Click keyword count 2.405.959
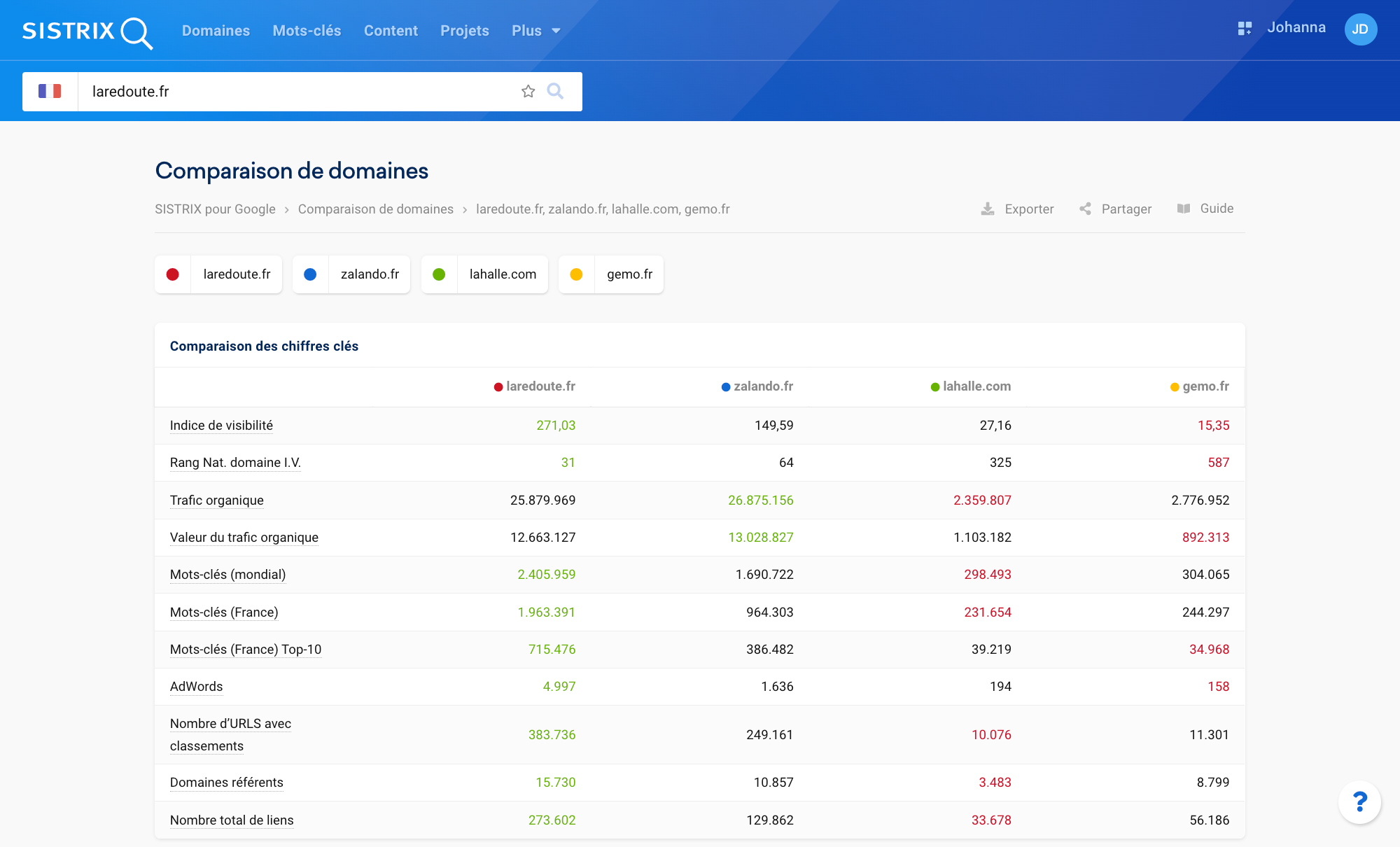This screenshot has height=847, width=1400. click(x=547, y=575)
